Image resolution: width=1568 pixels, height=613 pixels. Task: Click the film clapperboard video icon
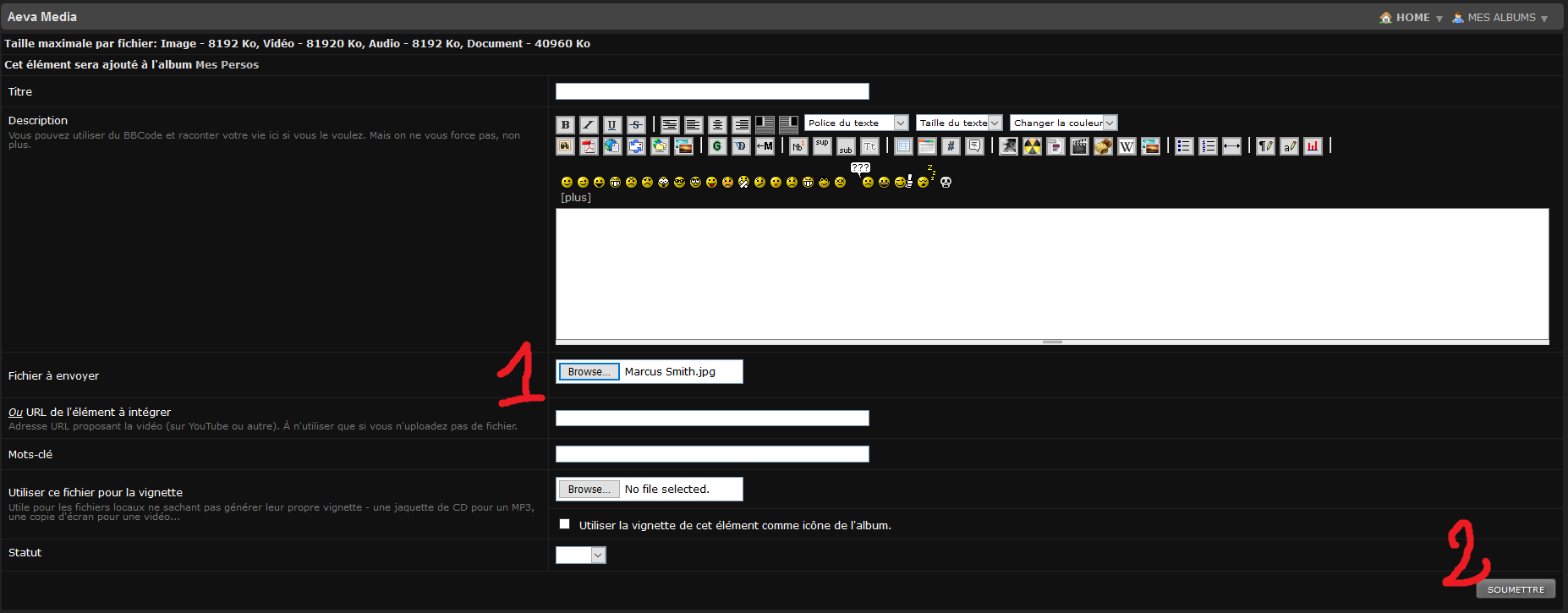[1079, 146]
